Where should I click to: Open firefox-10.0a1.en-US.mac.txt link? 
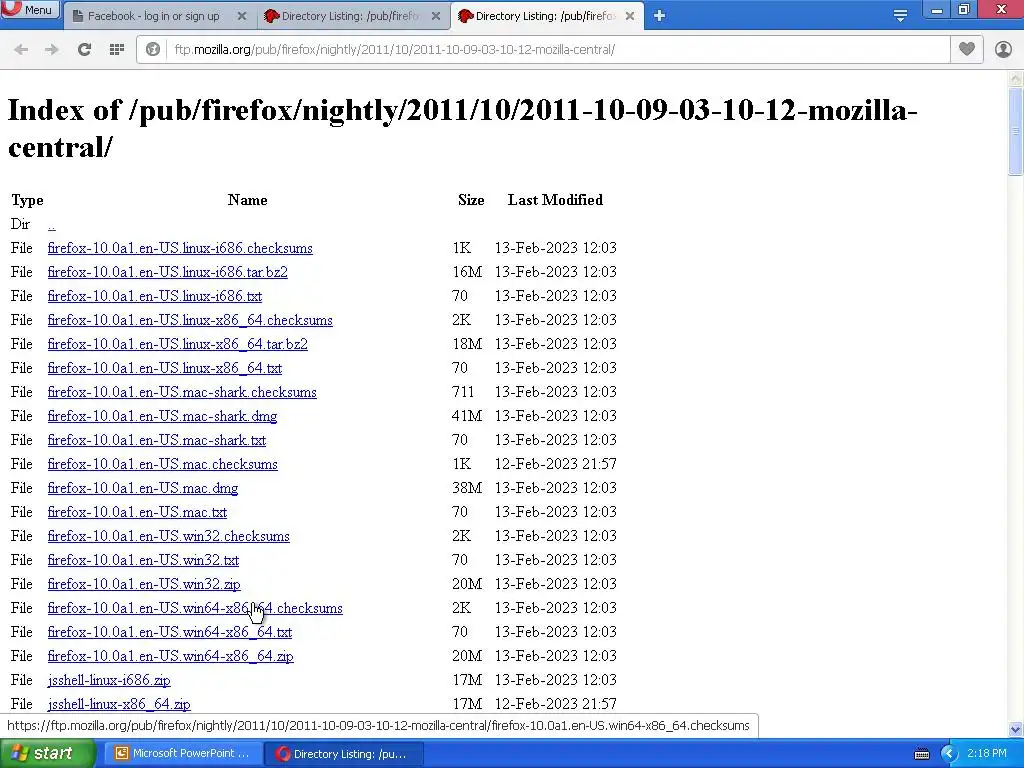tap(137, 513)
